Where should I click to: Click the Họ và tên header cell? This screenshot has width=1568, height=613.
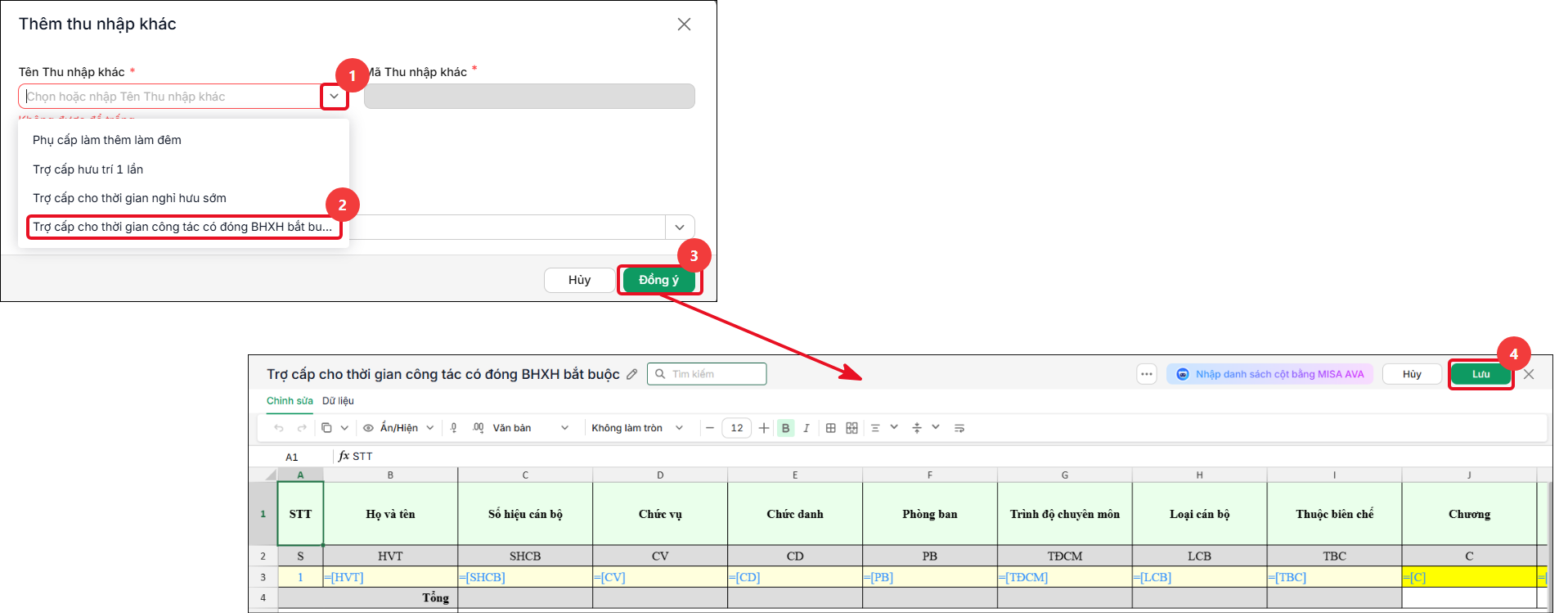click(390, 514)
